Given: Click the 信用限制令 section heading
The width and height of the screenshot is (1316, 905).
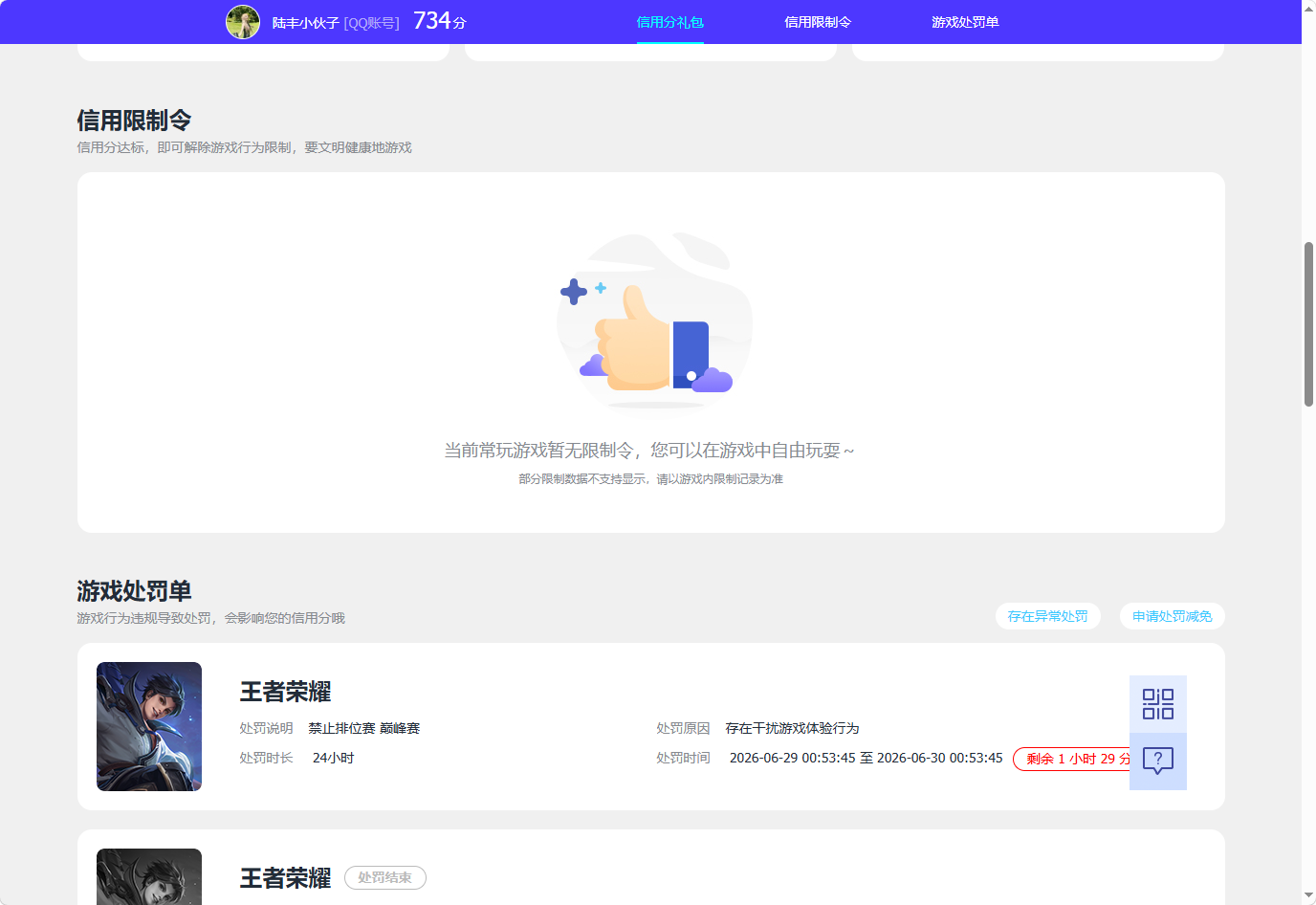Looking at the screenshot, I should [x=135, y=121].
